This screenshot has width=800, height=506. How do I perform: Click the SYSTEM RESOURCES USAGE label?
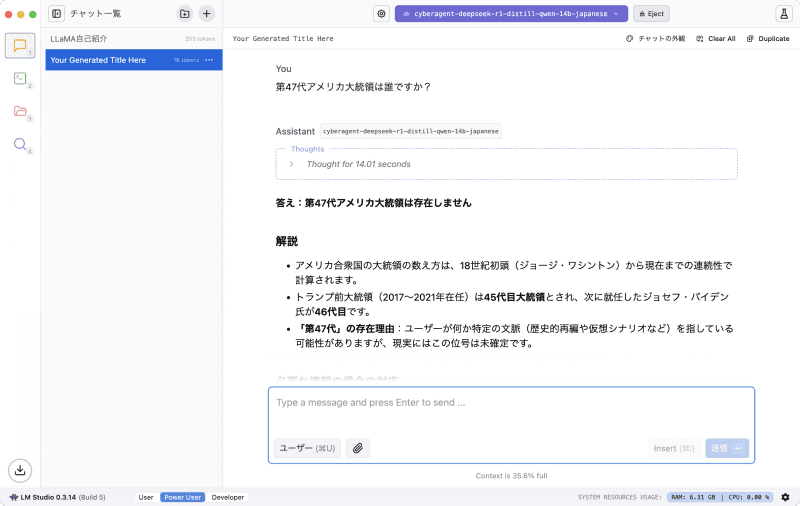point(619,497)
